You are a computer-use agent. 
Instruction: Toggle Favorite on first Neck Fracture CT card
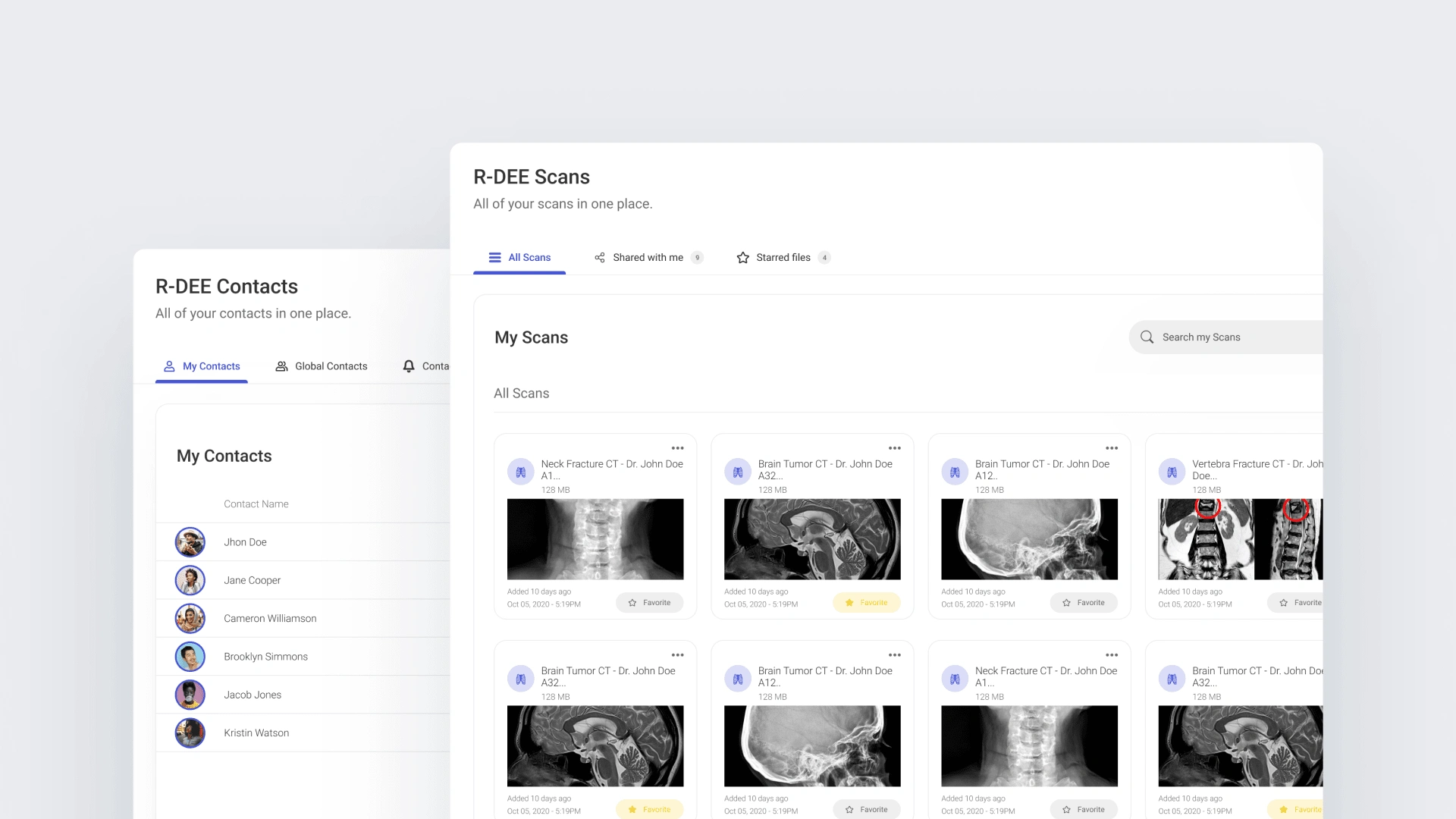coord(650,603)
